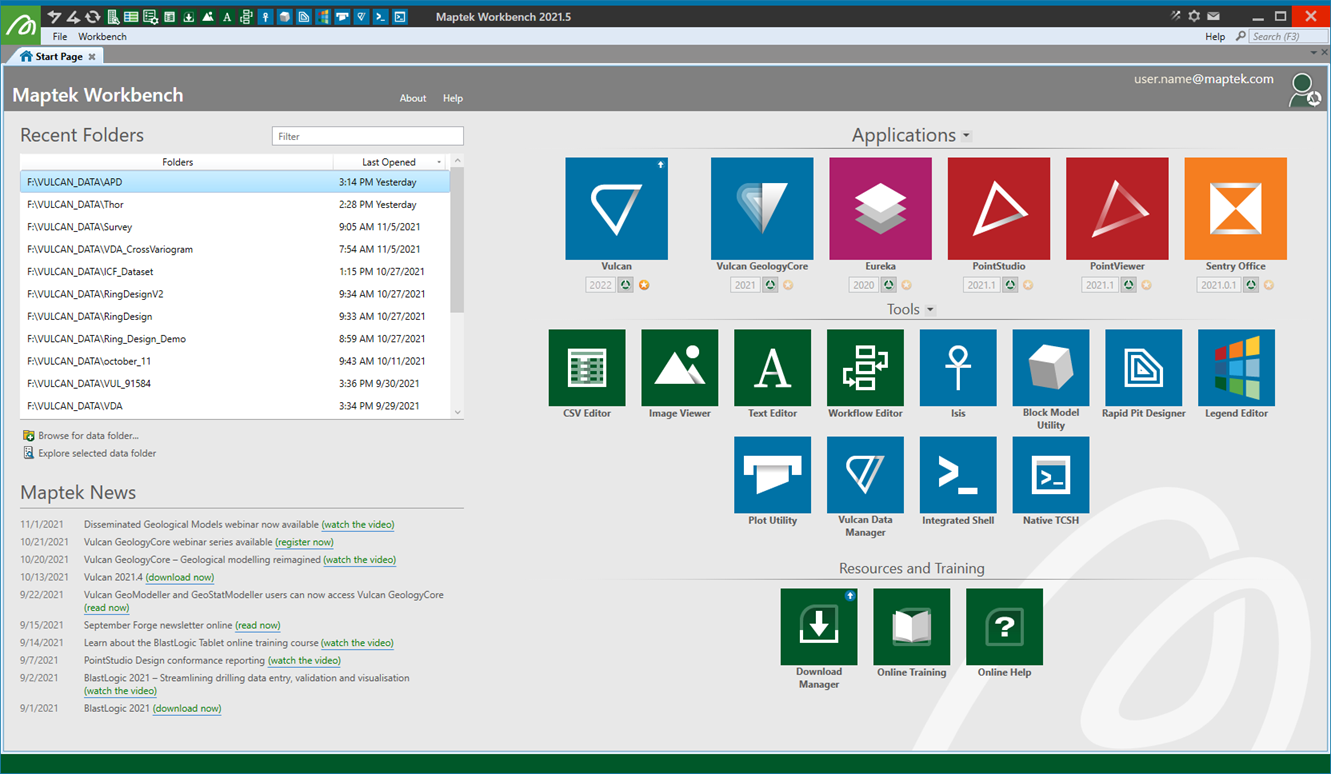Screen dimensions: 1331x774
Task: Expand the Tools heading dropdown arrow
Action: click(930, 310)
